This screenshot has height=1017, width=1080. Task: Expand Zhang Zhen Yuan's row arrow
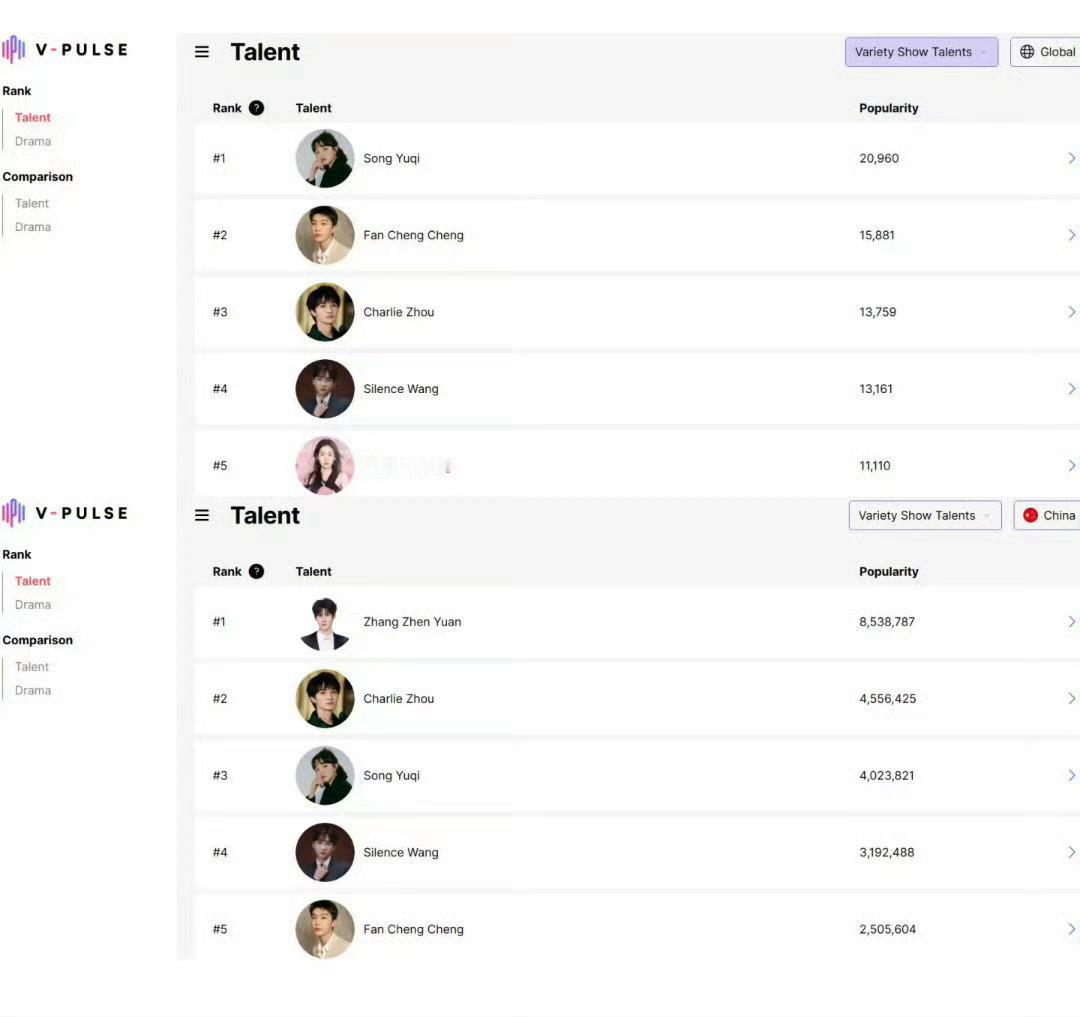coord(1071,622)
